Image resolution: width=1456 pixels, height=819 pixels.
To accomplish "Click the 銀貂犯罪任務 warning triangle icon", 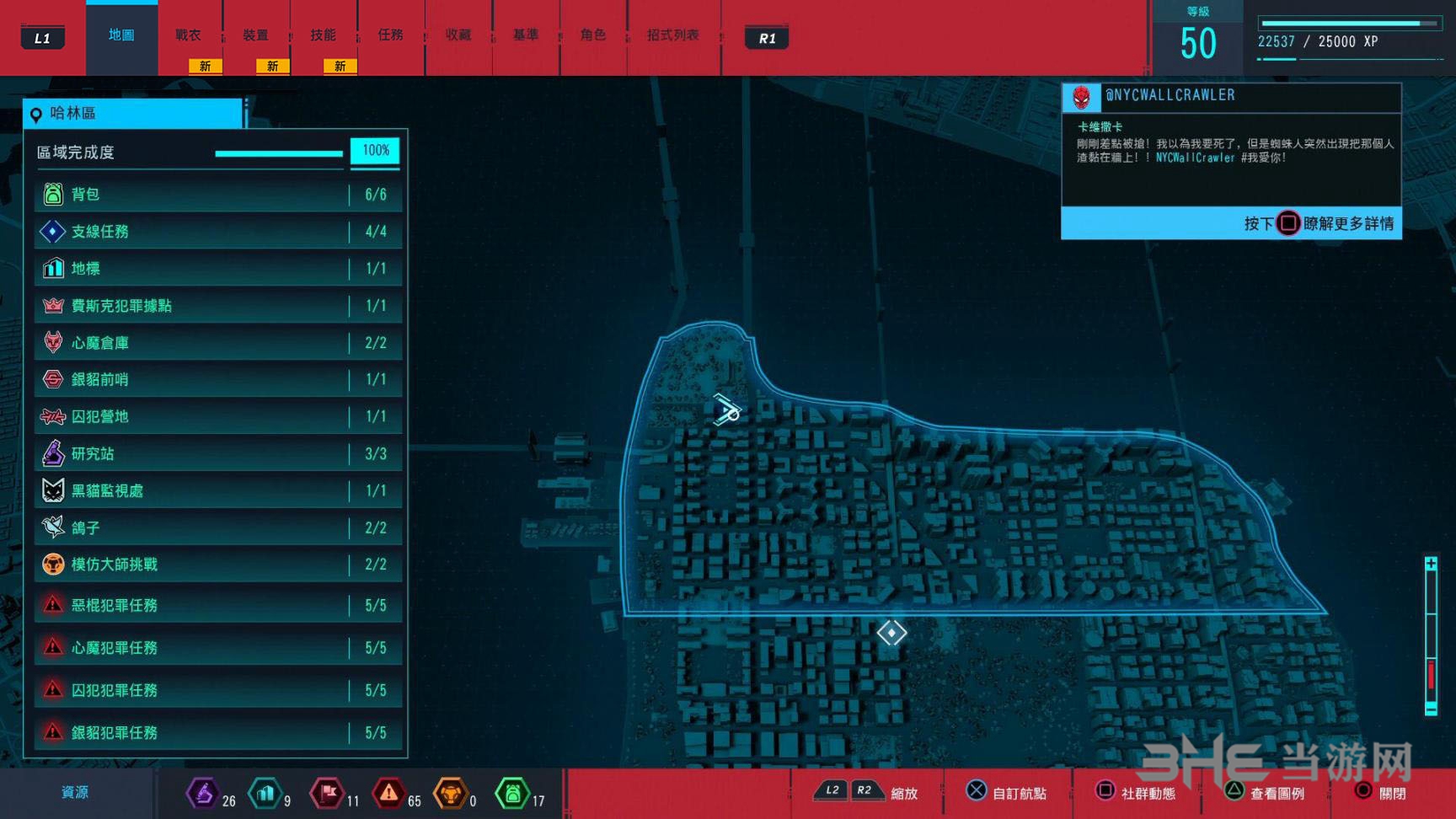I will pos(53,731).
